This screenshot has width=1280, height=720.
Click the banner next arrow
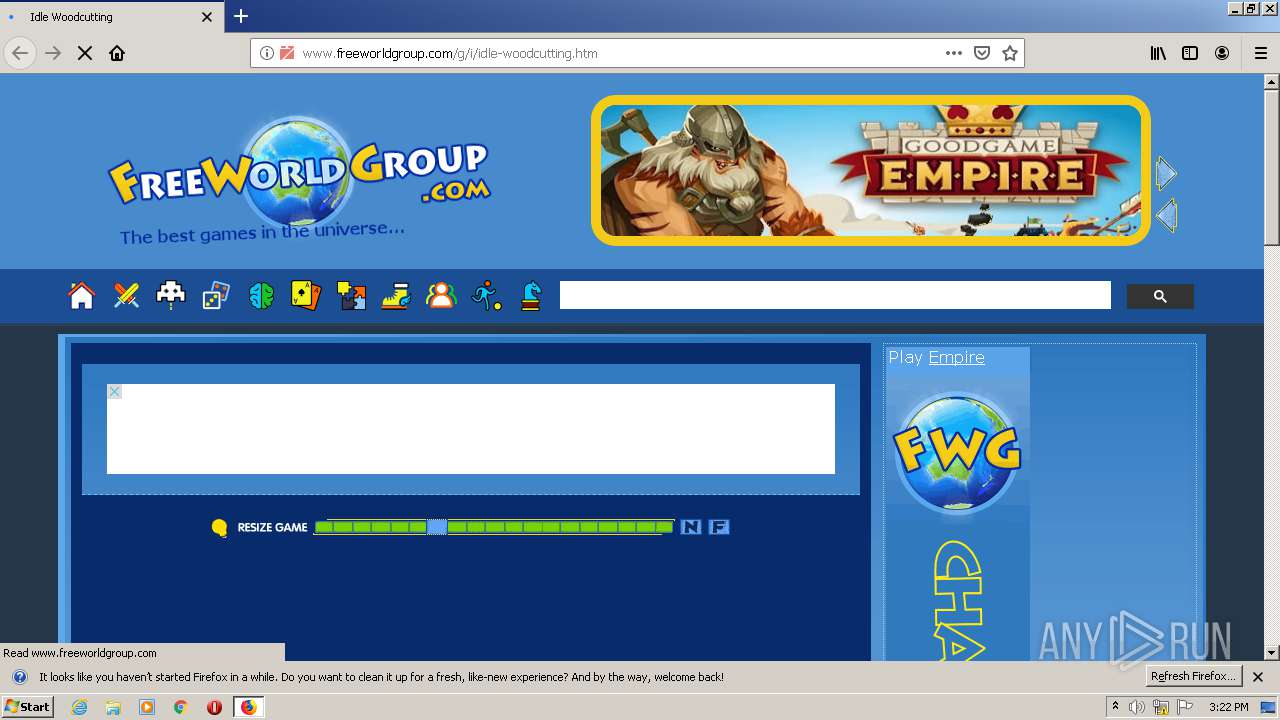click(x=1166, y=174)
